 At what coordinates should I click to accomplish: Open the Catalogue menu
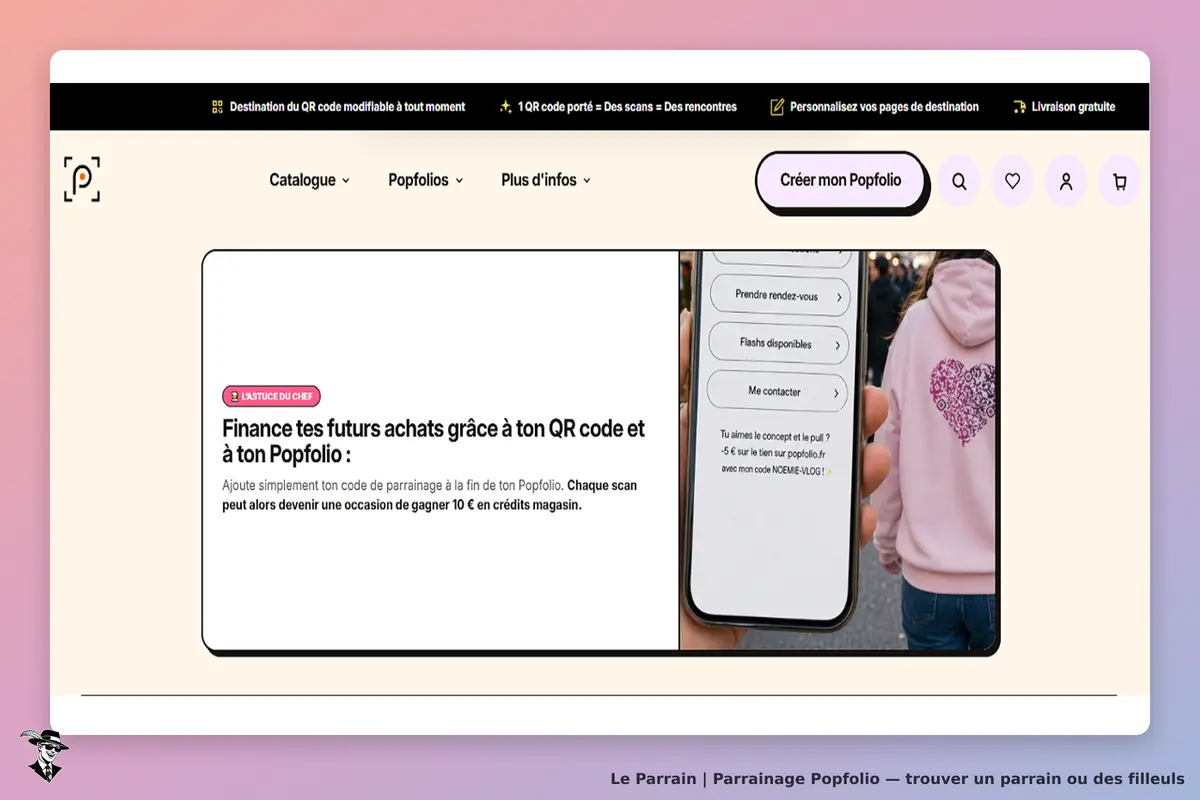coord(309,180)
